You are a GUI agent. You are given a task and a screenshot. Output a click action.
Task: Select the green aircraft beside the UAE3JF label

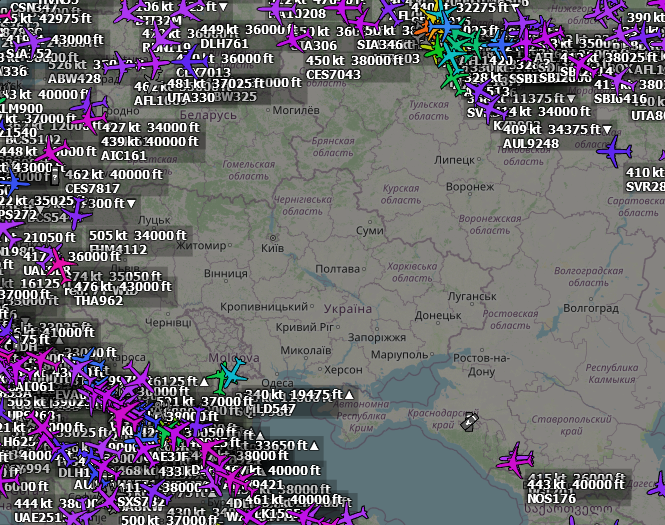pos(165,434)
